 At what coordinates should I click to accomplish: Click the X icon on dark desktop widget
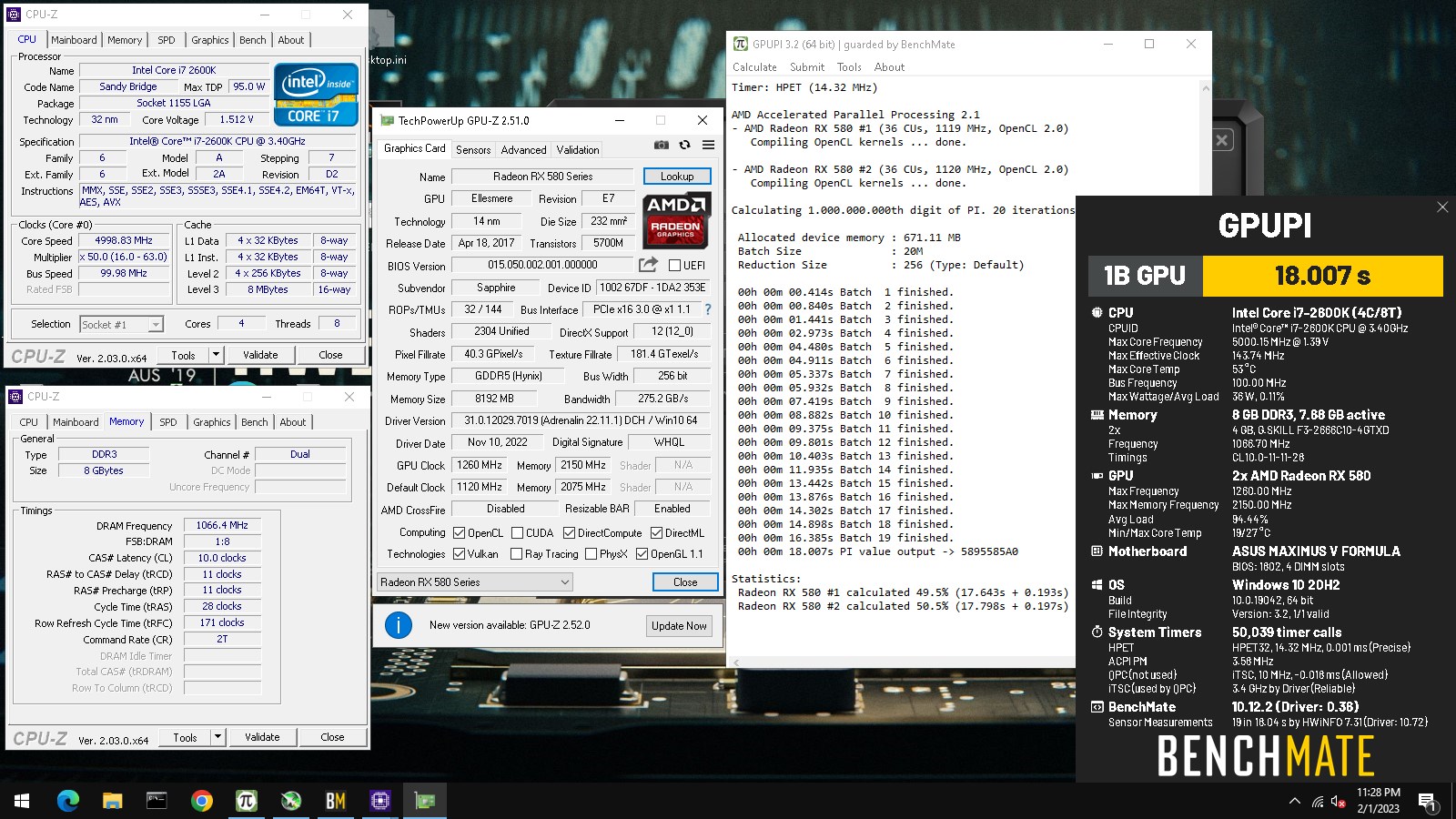1222,140
